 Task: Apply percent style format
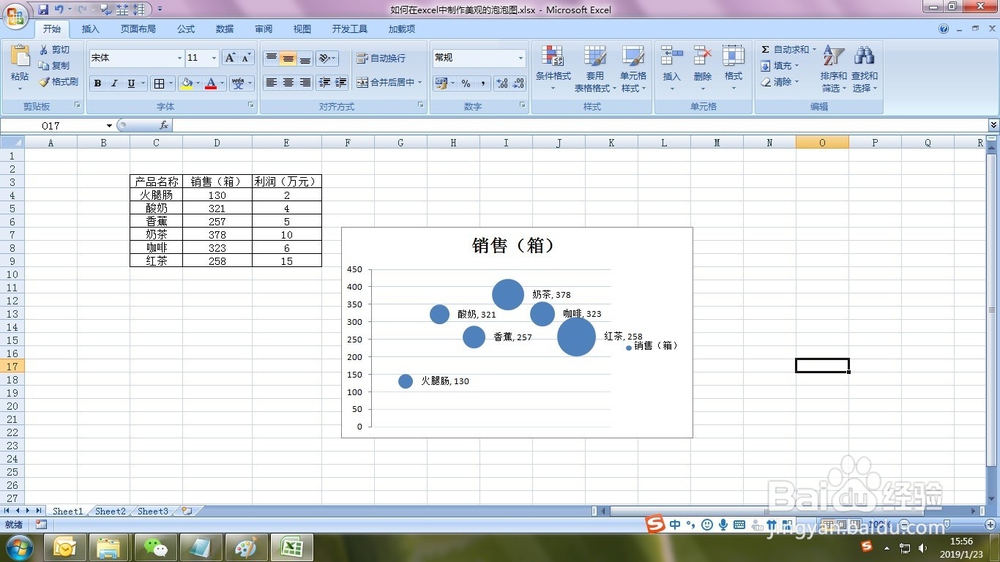coord(466,83)
